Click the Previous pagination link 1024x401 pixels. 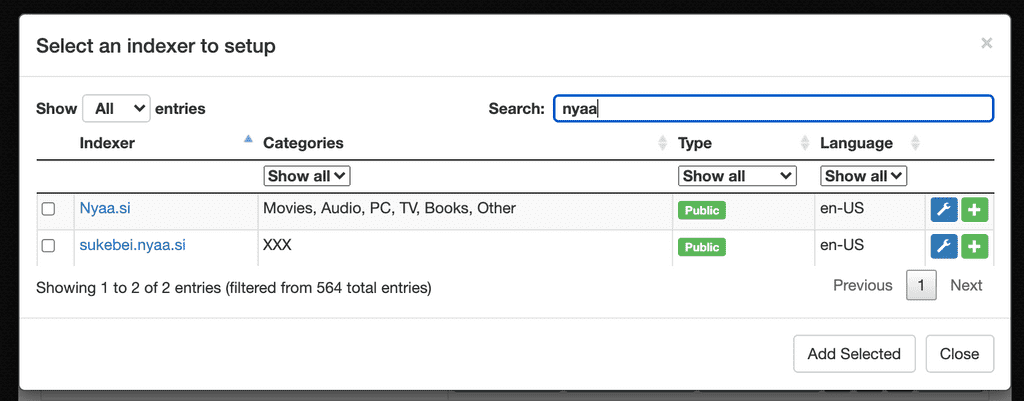862,286
